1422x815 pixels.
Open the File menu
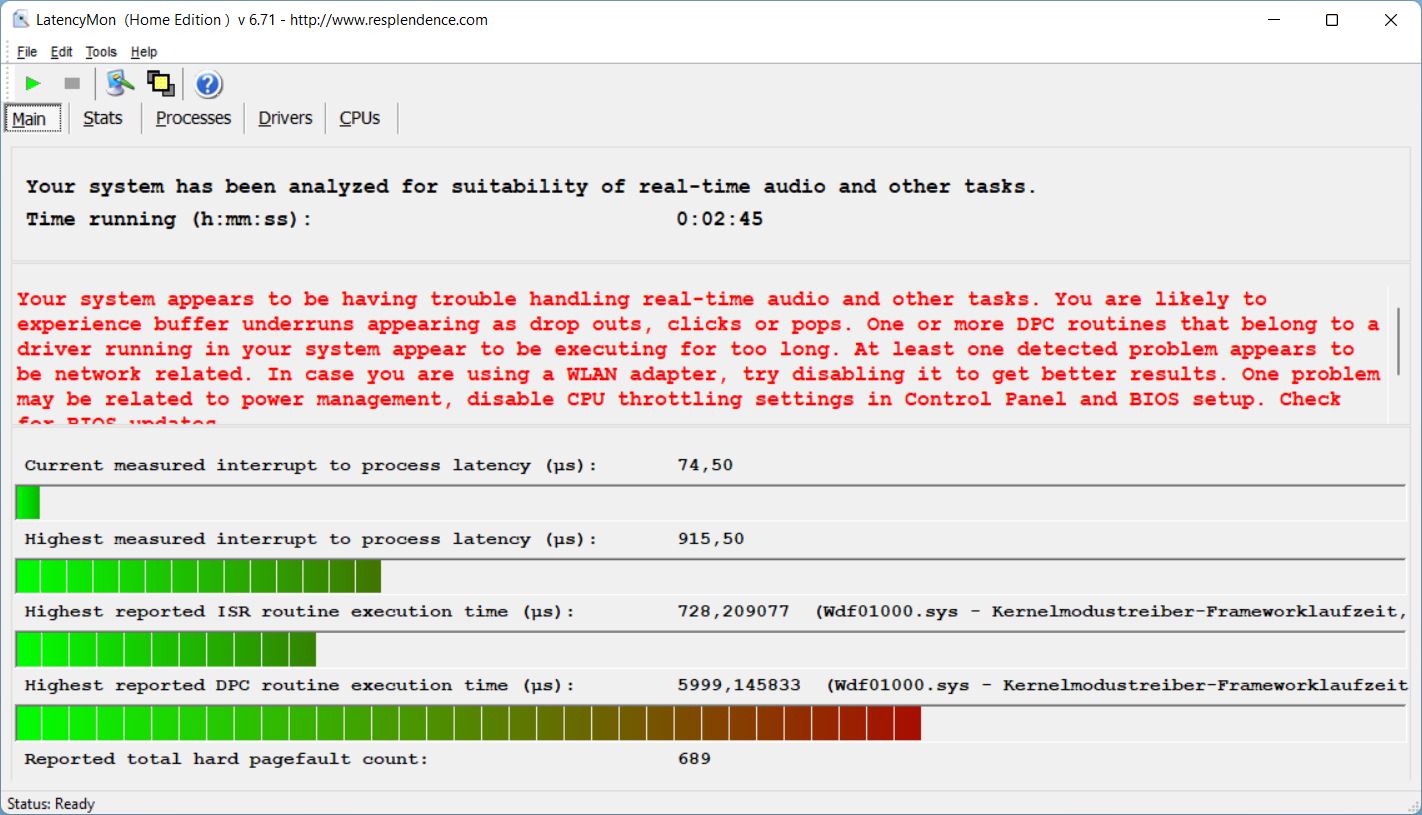pyautogui.click(x=27, y=52)
